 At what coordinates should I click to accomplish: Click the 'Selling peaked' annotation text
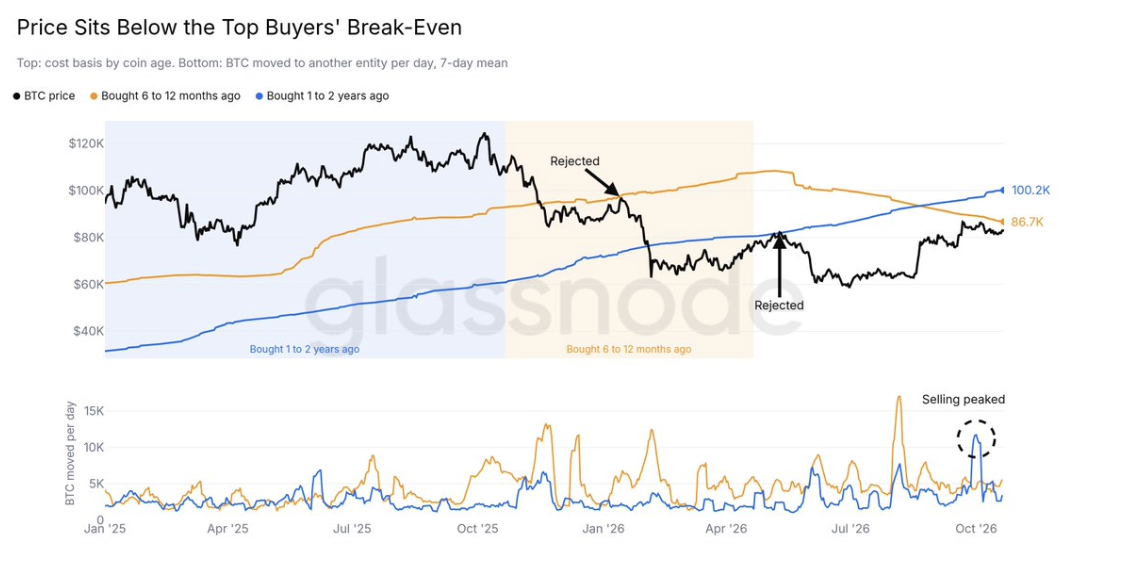(963, 400)
